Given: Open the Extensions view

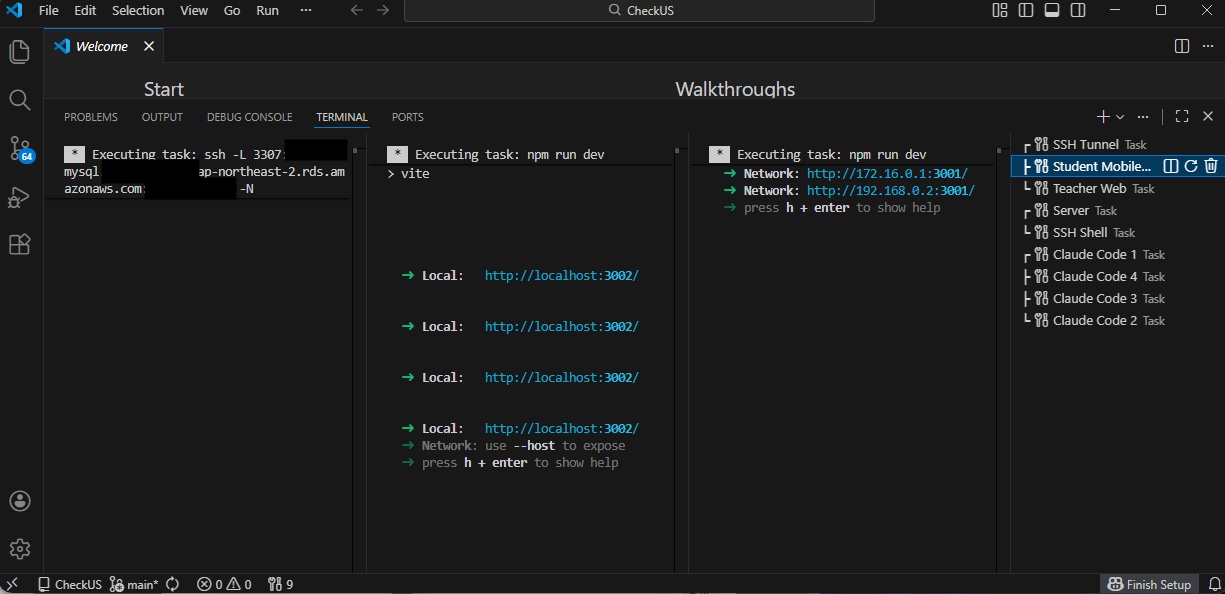Looking at the screenshot, I should tap(19, 244).
